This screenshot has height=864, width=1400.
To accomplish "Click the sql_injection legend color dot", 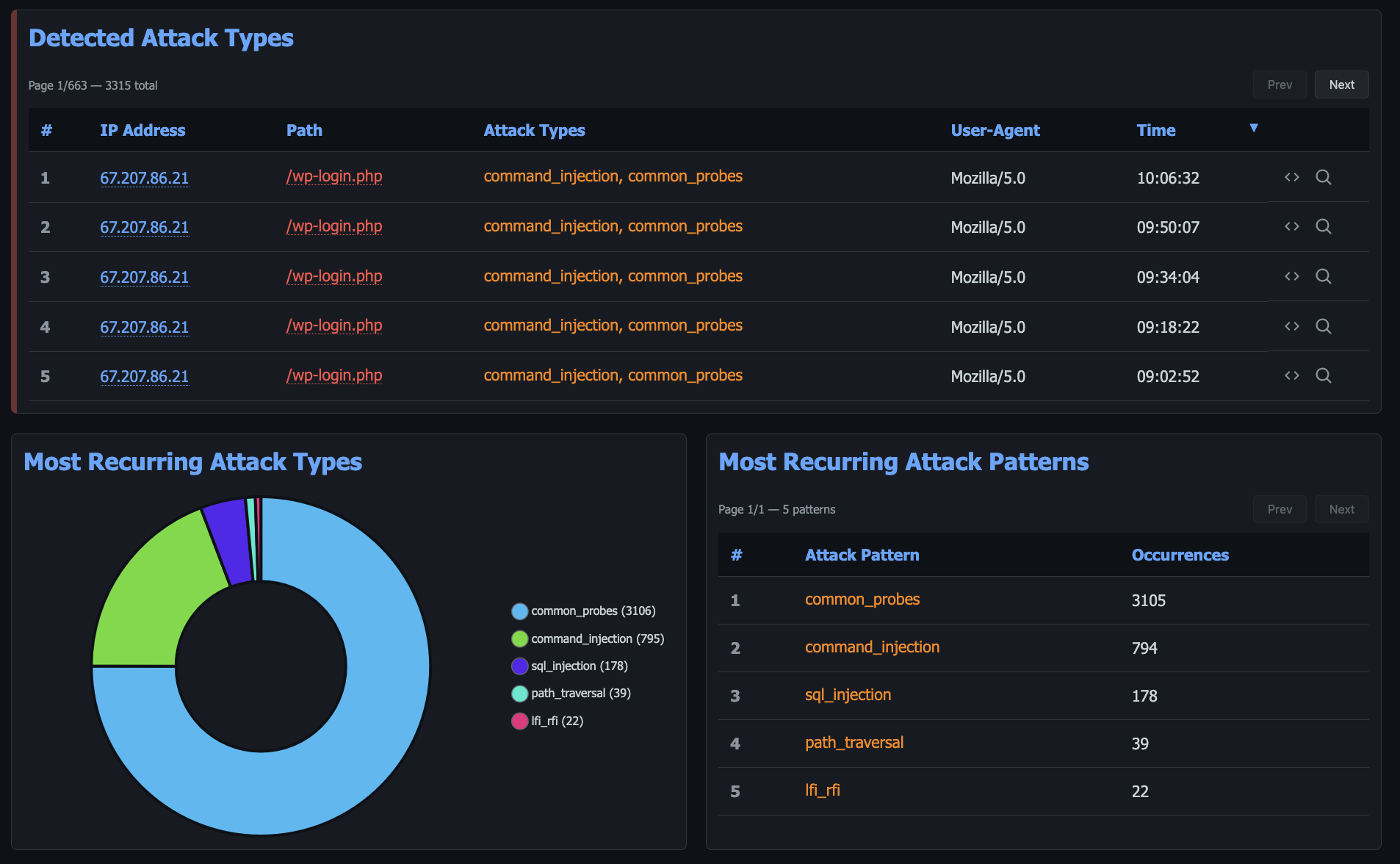I will 519,666.
